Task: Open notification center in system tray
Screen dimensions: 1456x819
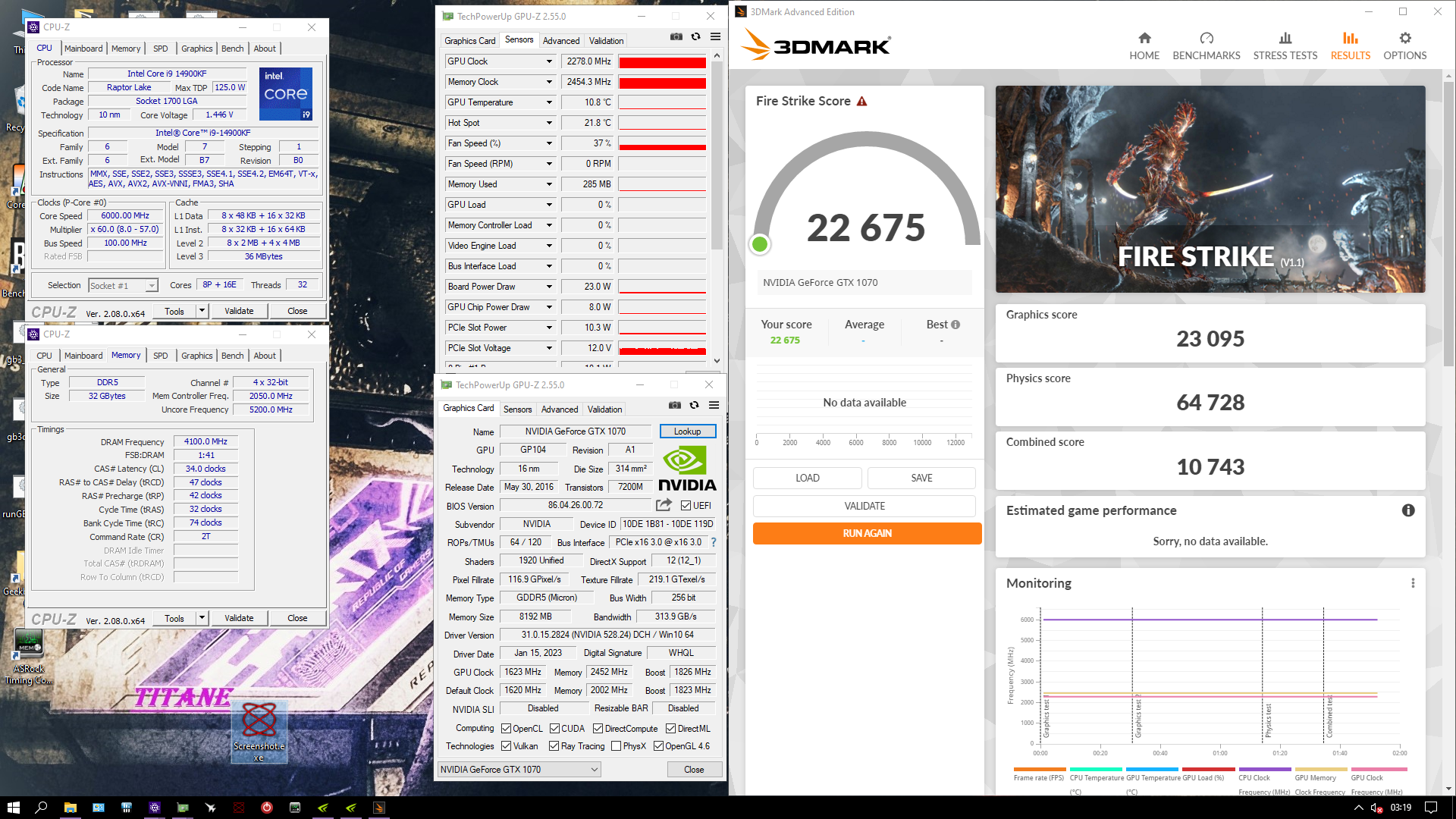Action: pyautogui.click(x=1431, y=808)
